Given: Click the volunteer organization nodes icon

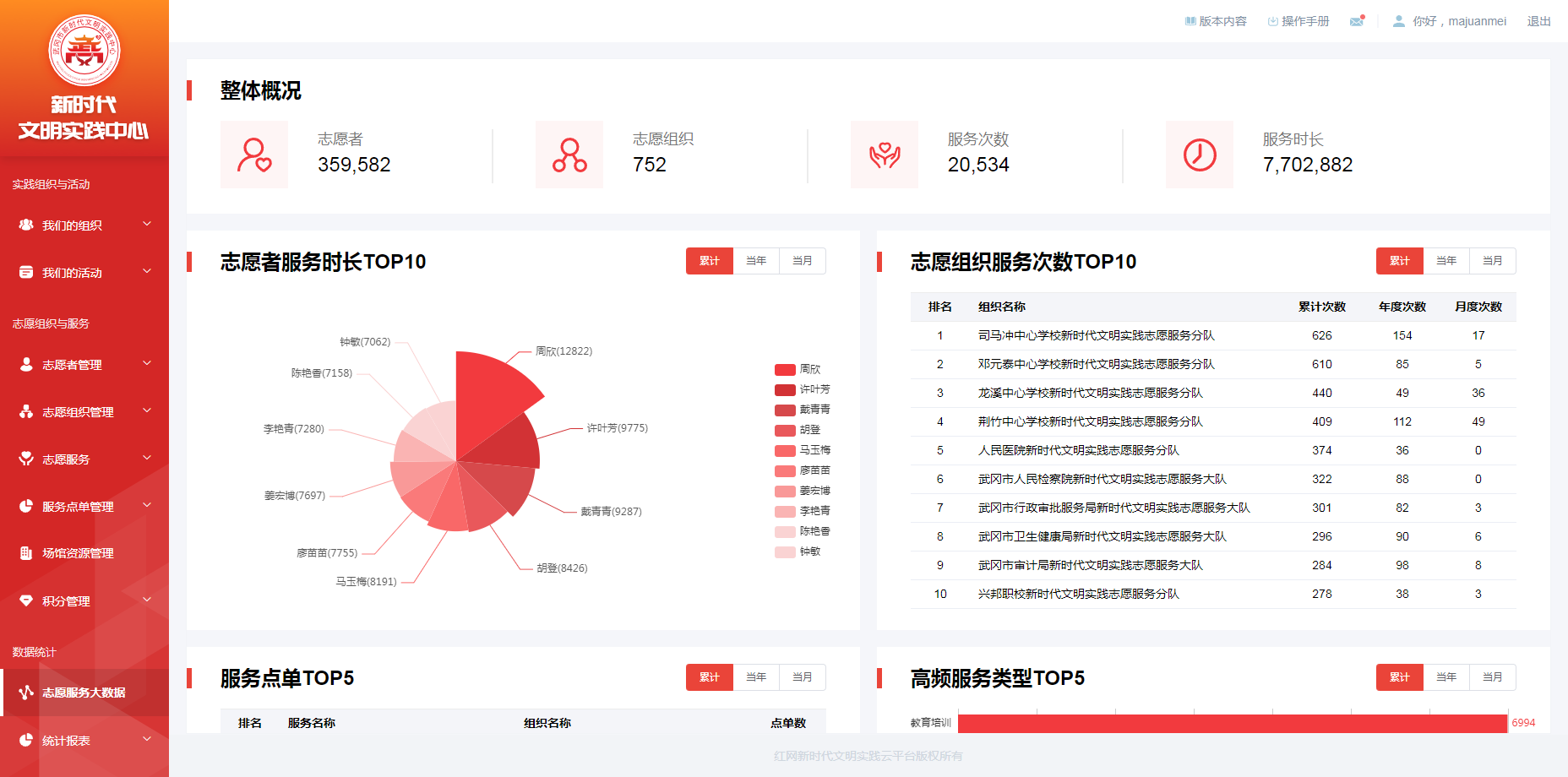Looking at the screenshot, I should [569, 155].
